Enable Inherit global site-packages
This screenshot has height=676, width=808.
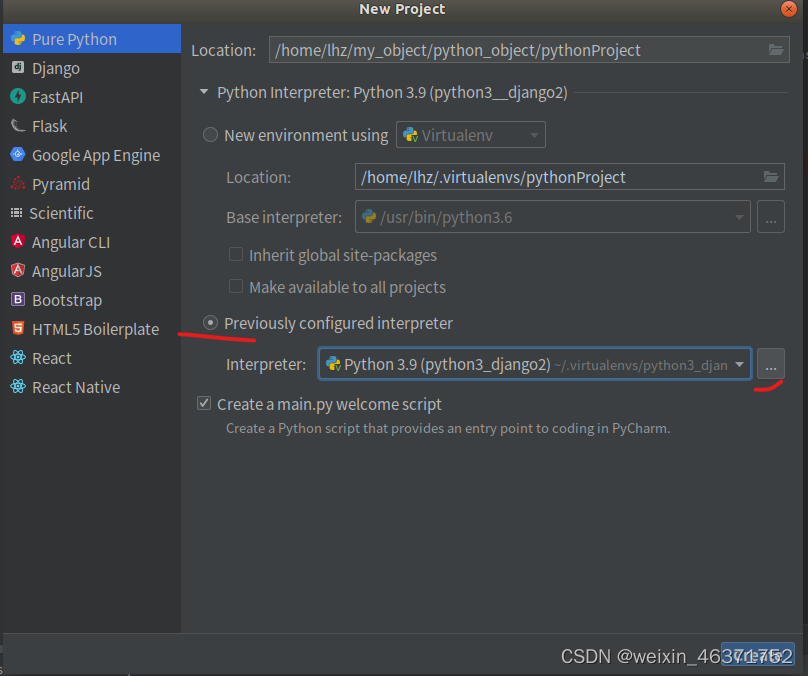coord(236,255)
